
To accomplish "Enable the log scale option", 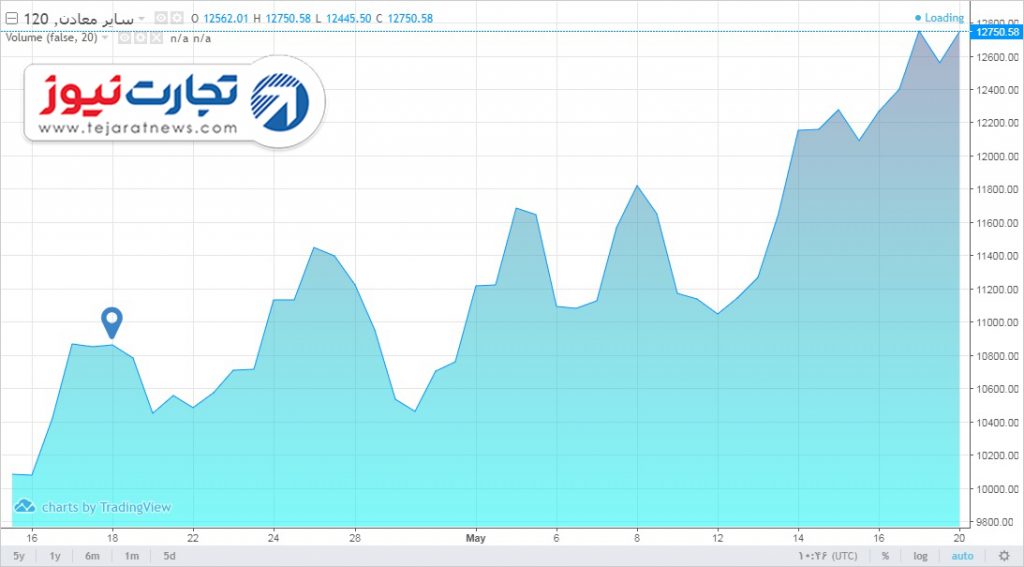I will (x=920, y=556).
